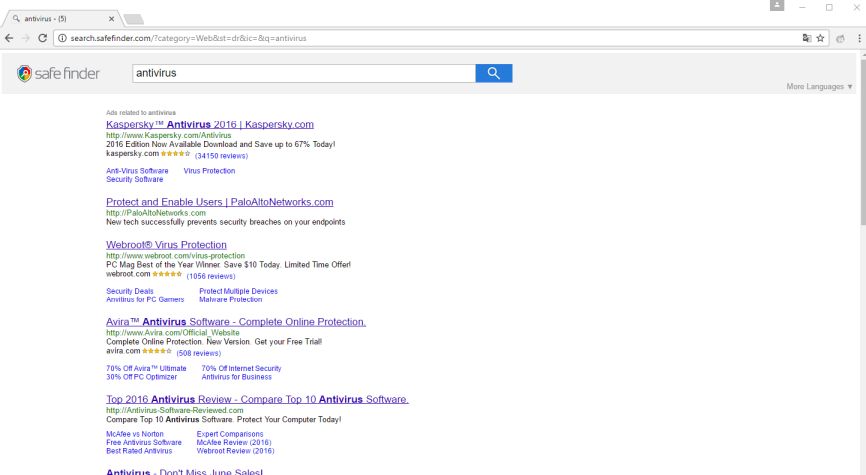
Task: Open Best Rated Antivirus sublink
Action: (139, 451)
